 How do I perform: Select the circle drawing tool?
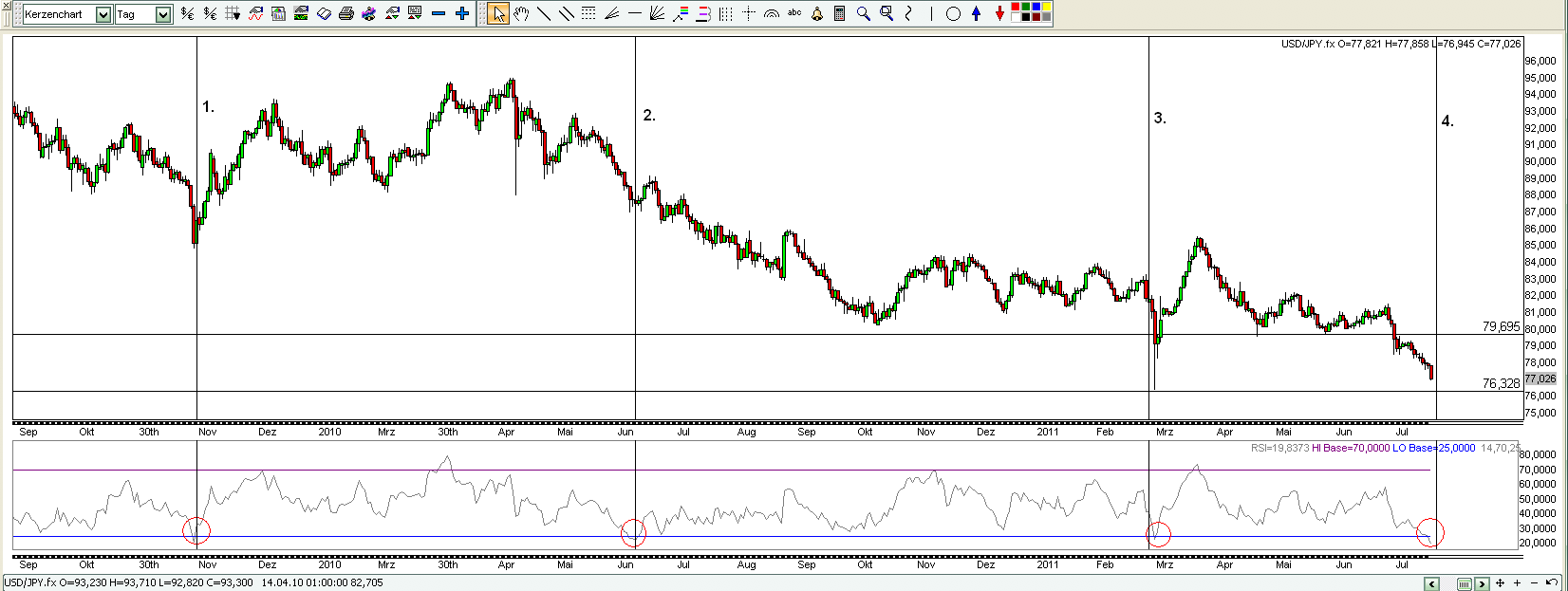pos(953,13)
